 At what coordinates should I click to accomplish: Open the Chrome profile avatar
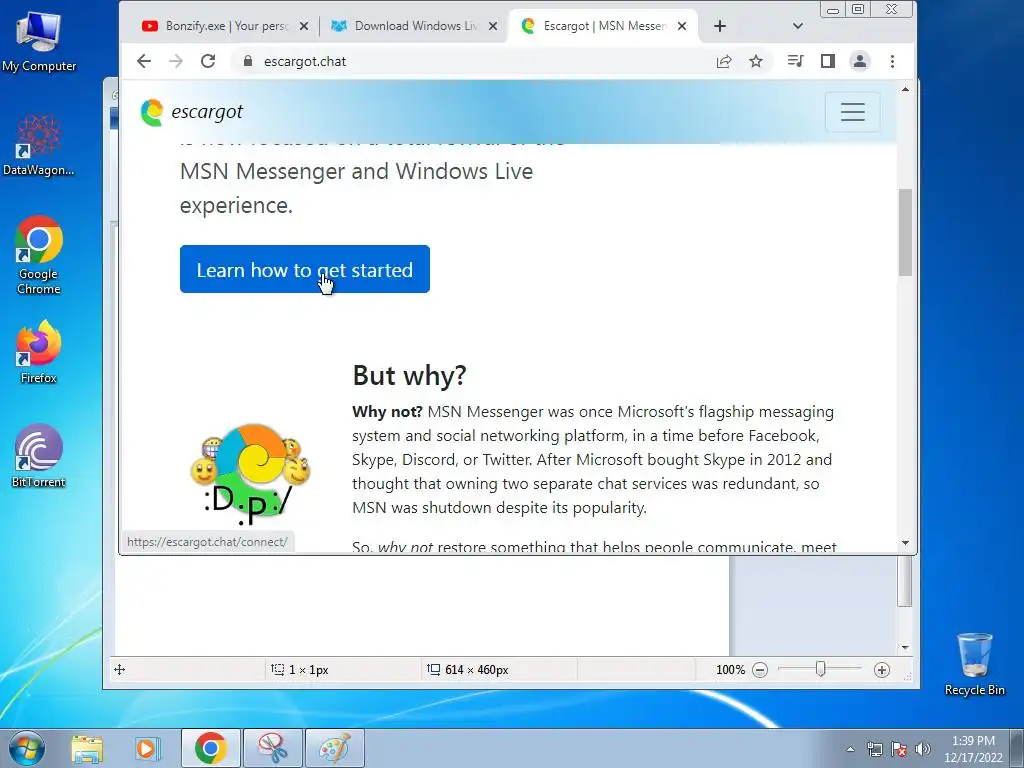[x=859, y=61]
